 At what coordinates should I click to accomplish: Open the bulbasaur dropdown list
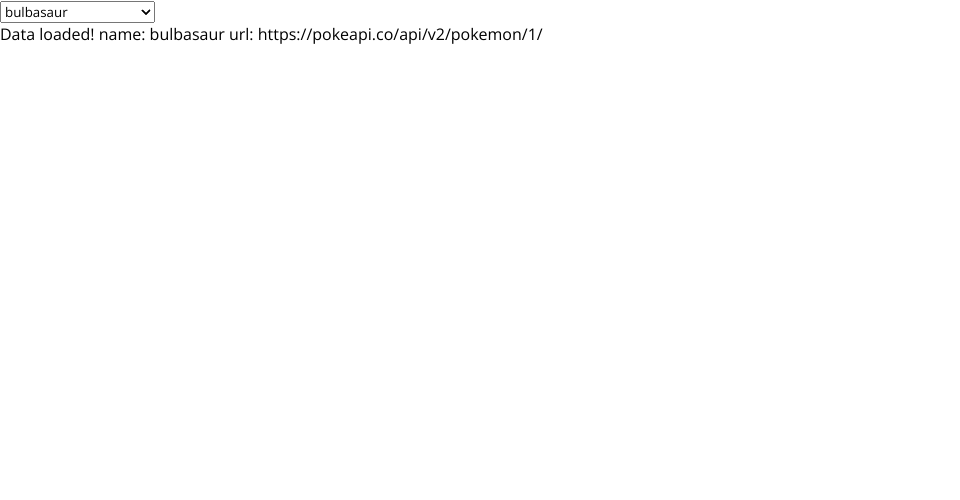pos(77,12)
